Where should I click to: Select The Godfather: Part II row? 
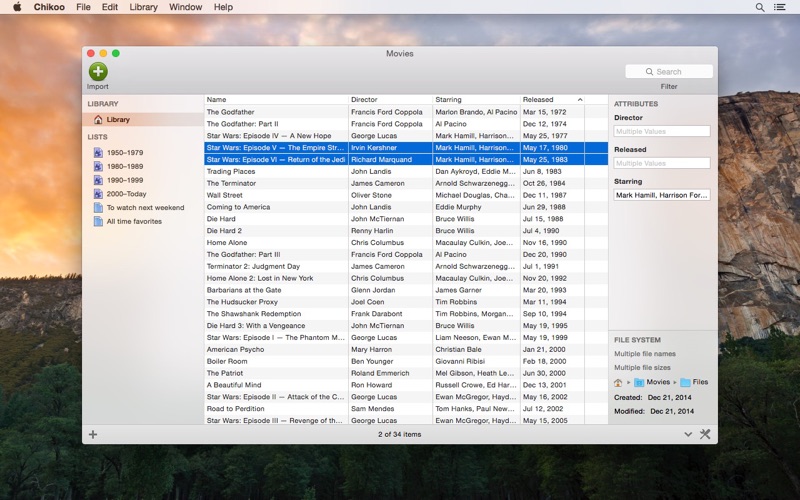tap(406, 124)
